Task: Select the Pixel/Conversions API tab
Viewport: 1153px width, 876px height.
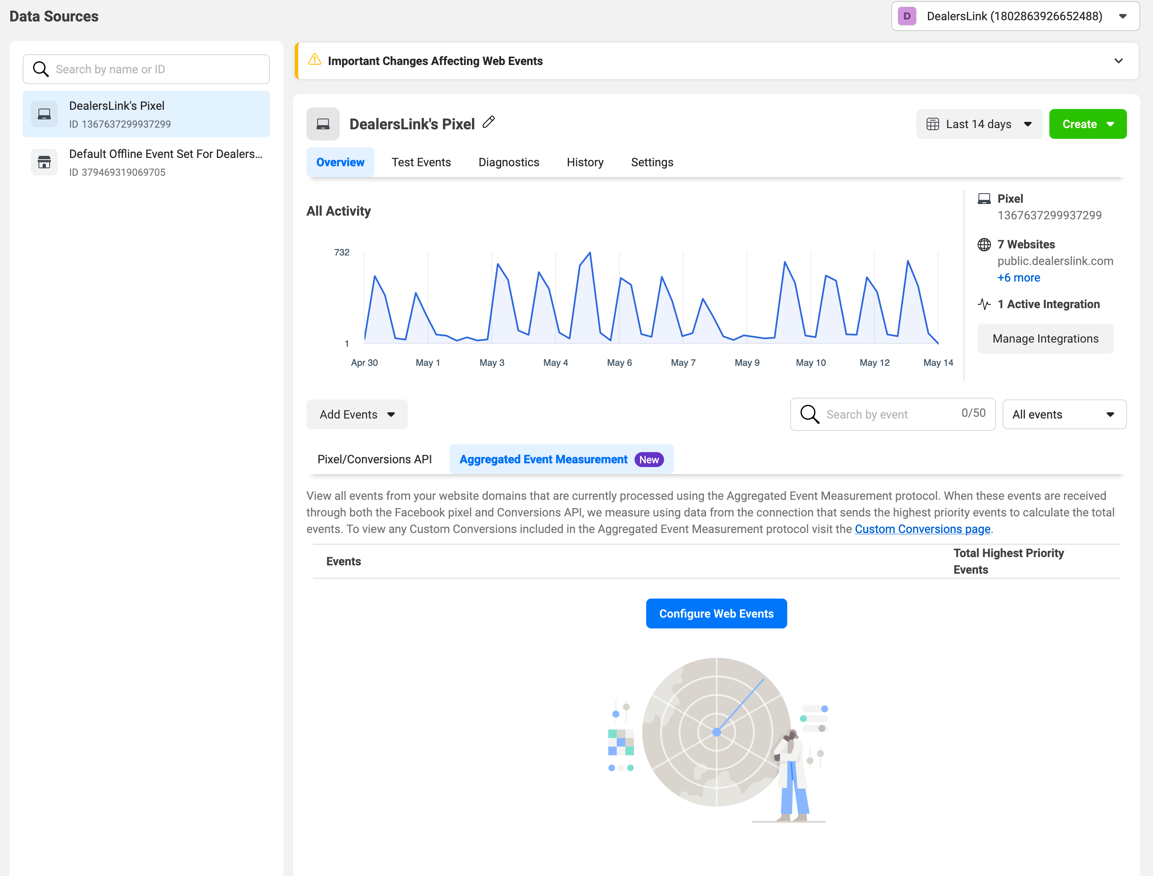Action: [x=374, y=459]
